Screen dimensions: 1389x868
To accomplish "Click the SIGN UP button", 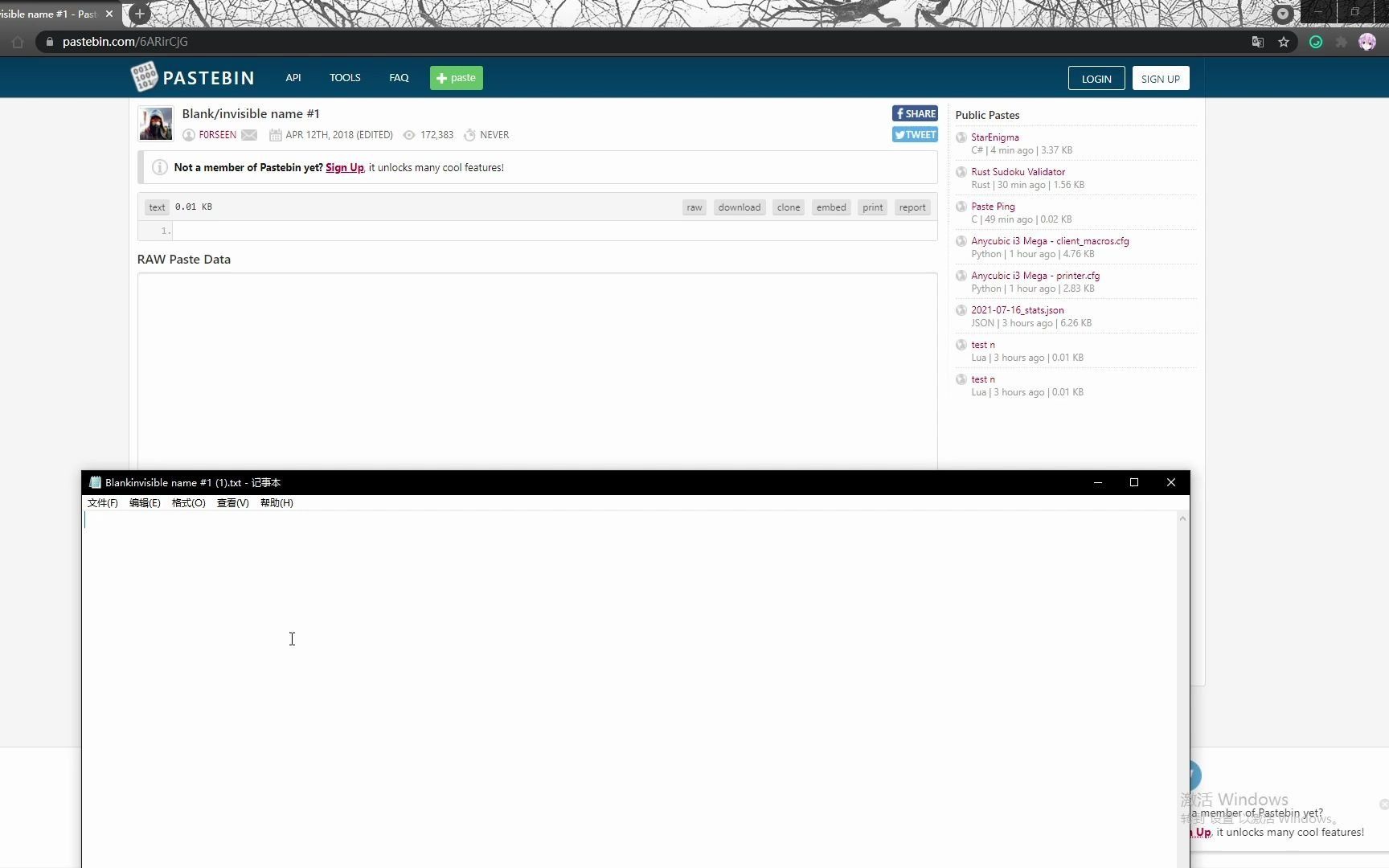I will click(1161, 79).
